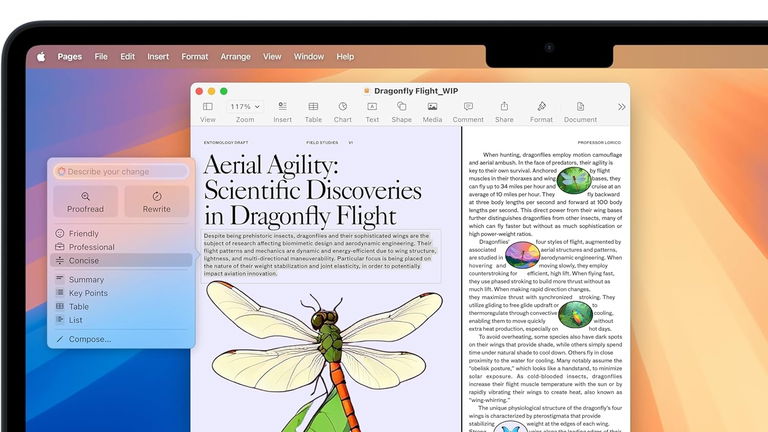Select the Concise option
Screen dimensions: 768x432
[121, 261]
